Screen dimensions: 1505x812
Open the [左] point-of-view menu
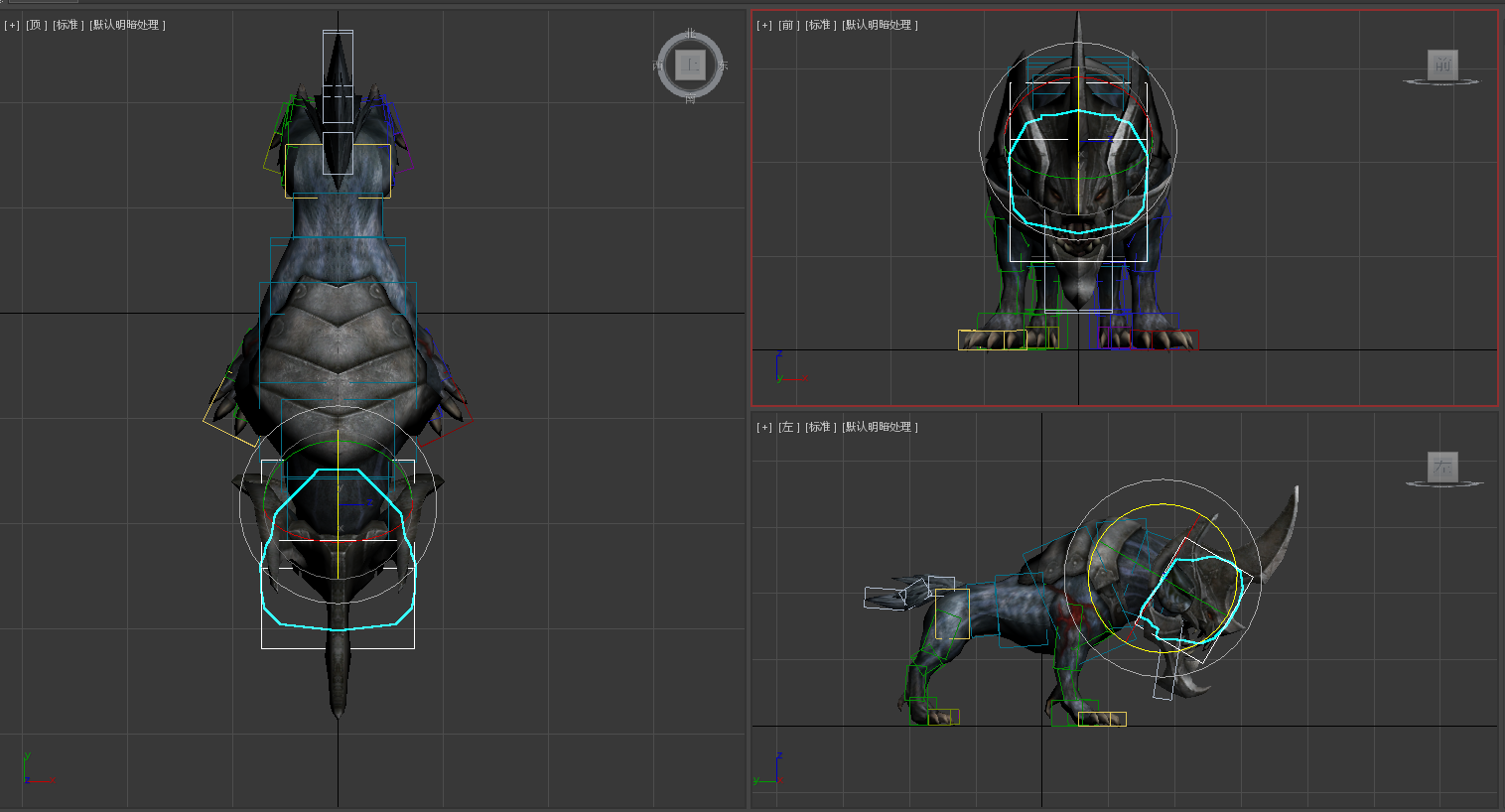[x=787, y=427]
